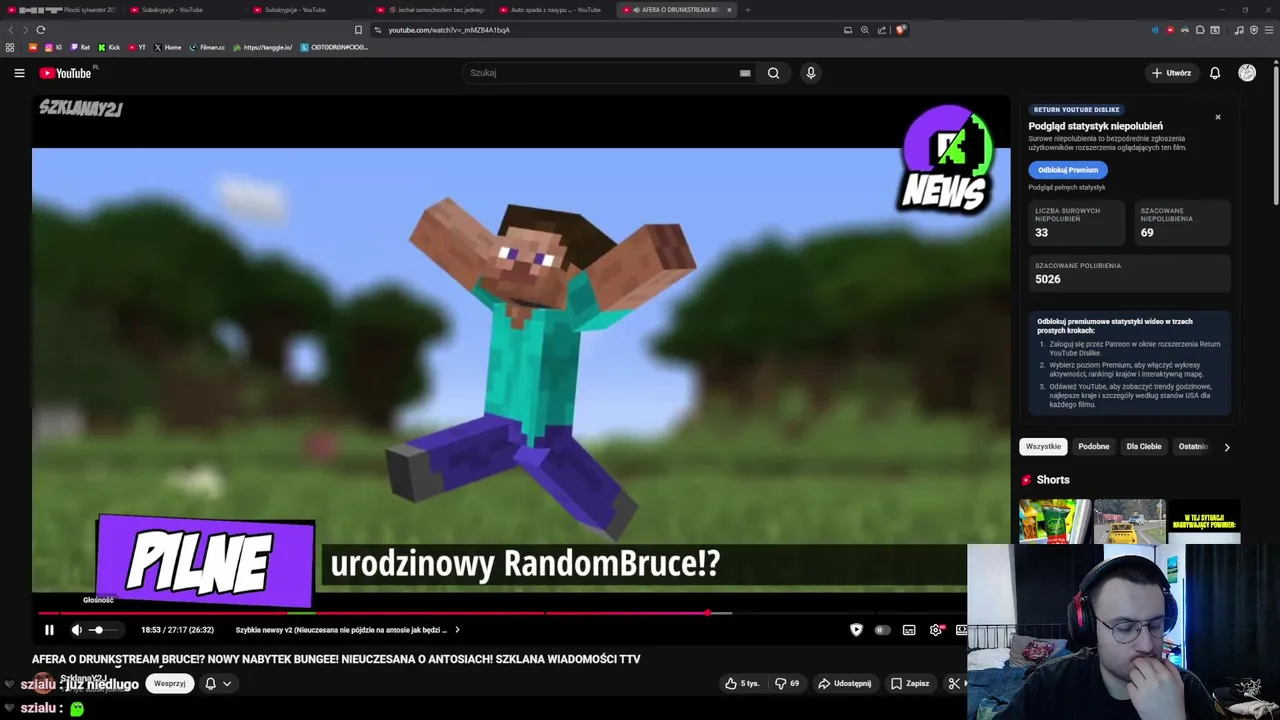Share this page from the address bar
The width and height of the screenshot is (1280, 720).
click(x=882, y=30)
